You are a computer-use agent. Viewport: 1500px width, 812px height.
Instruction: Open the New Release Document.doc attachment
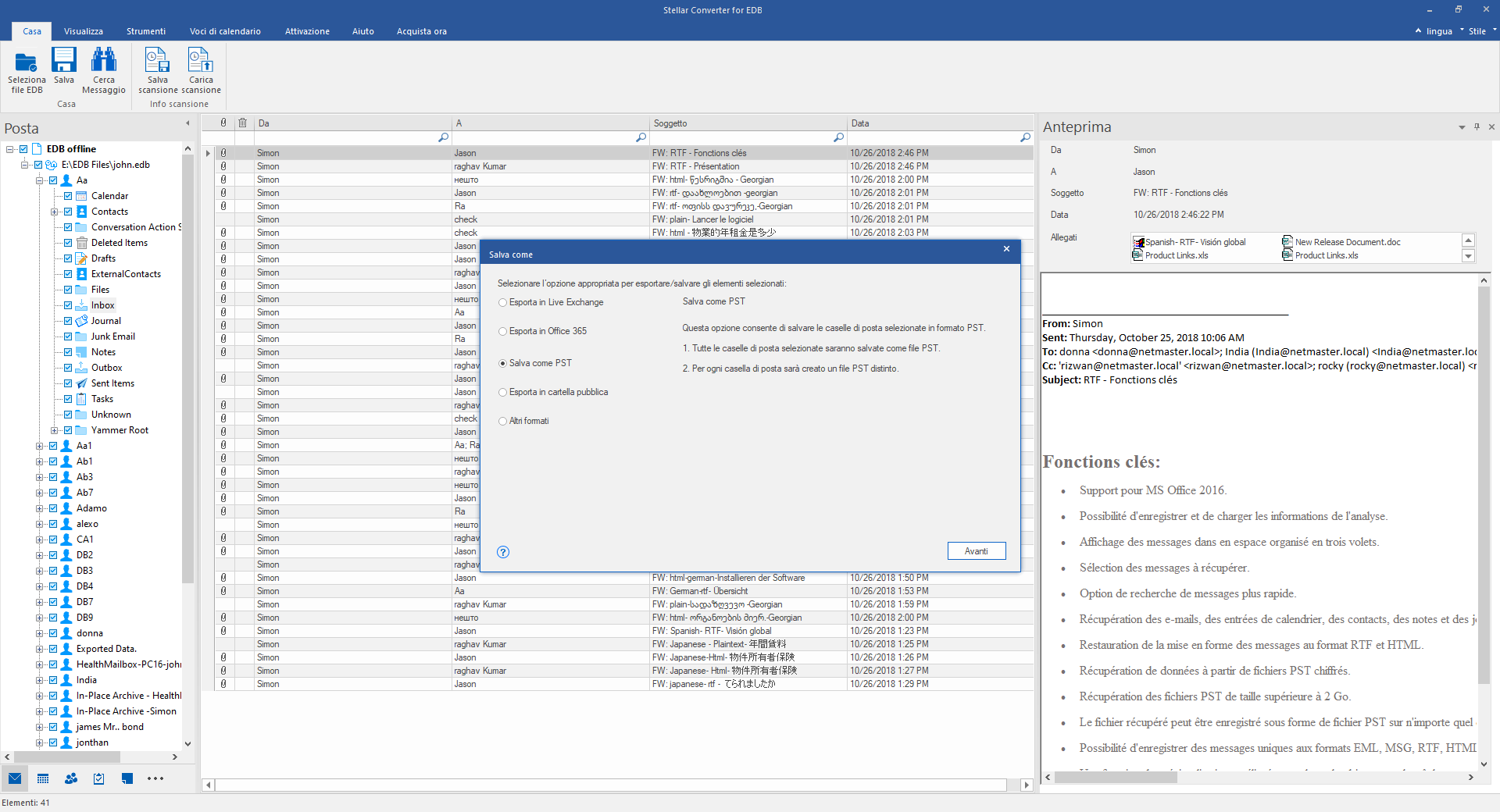click(1347, 242)
